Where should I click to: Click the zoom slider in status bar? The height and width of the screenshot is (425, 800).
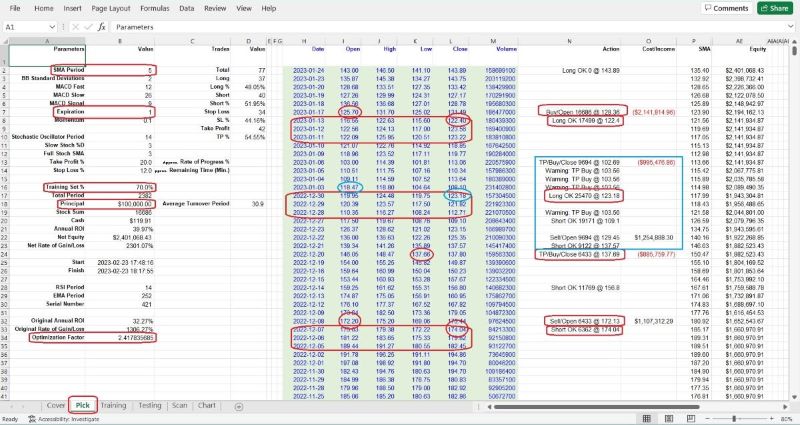(x=736, y=419)
